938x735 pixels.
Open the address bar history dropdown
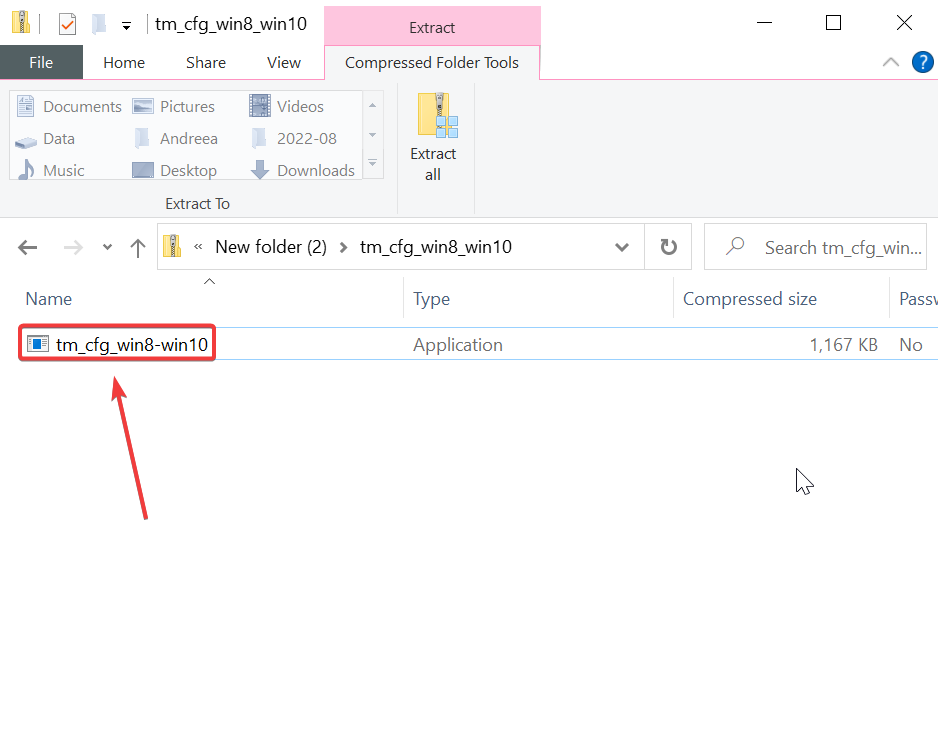click(x=622, y=247)
